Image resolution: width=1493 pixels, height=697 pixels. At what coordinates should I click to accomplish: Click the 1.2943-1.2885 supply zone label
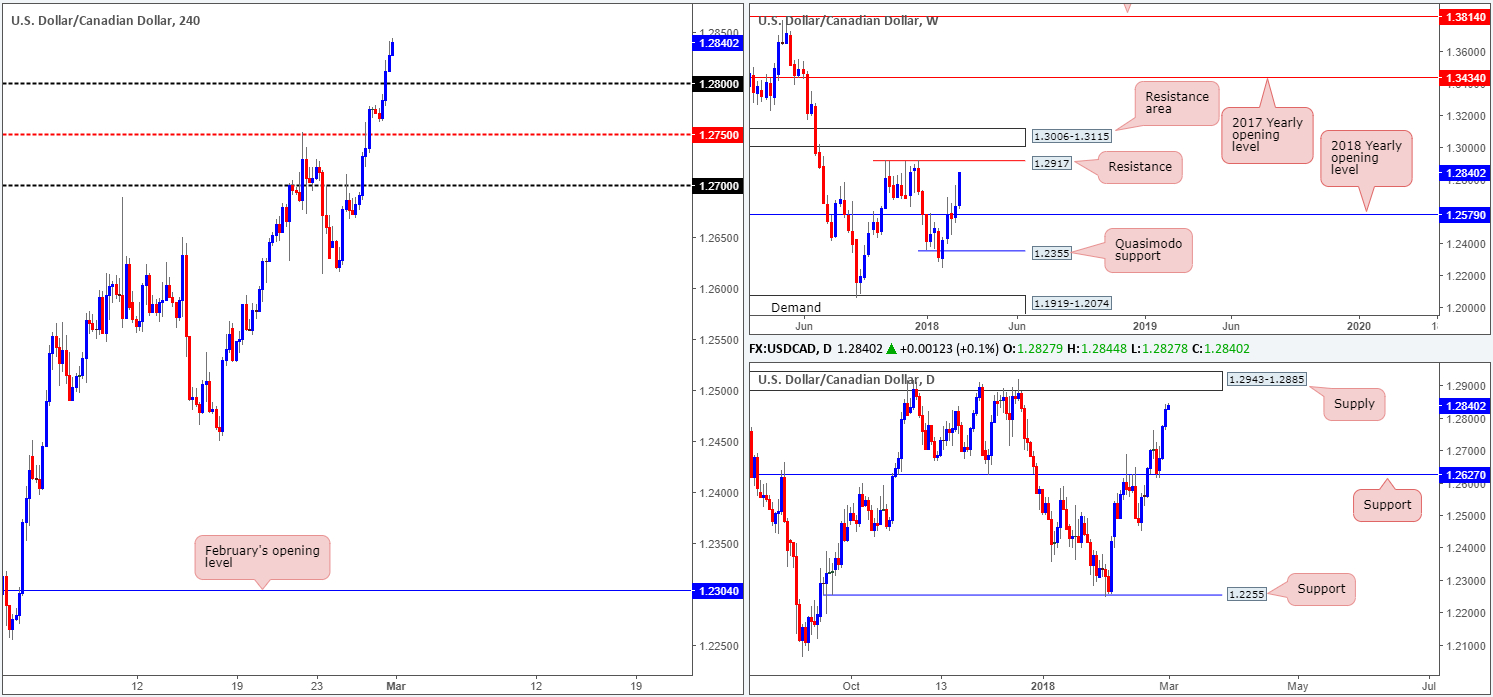tap(1266, 380)
